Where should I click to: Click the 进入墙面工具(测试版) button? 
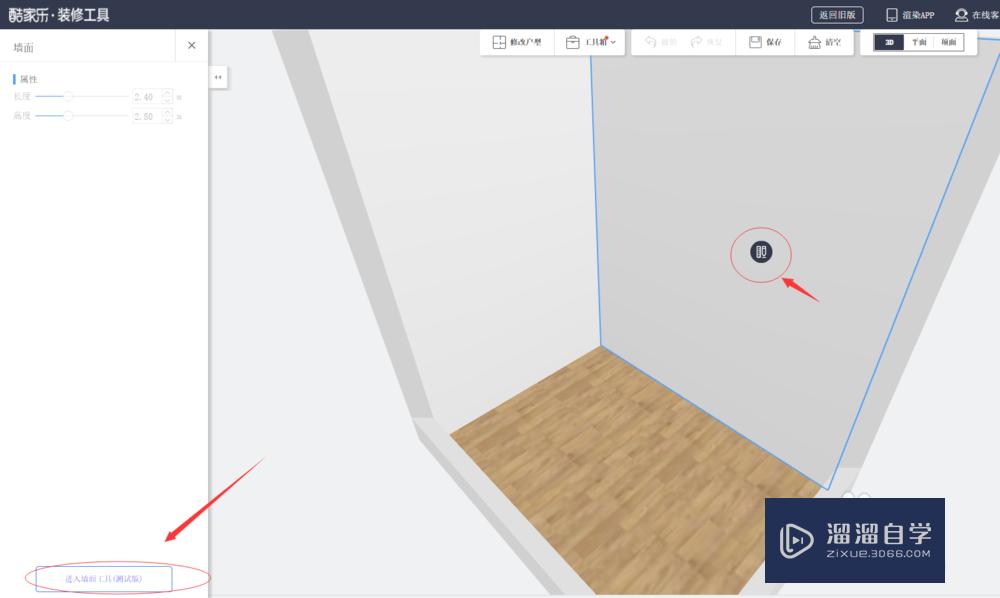tap(104, 579)
